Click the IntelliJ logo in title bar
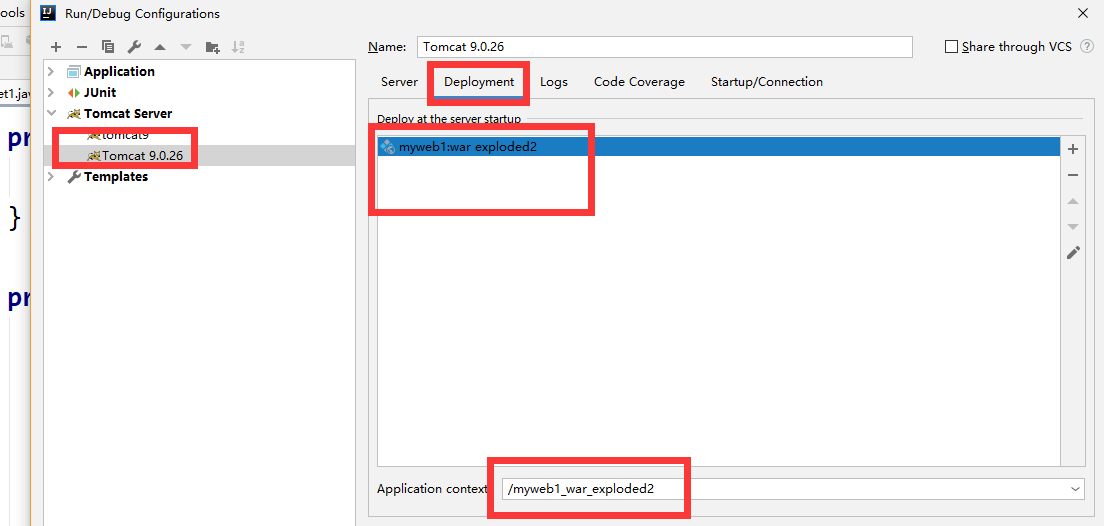This screenshot has height=526, width=1104. pos(49,13)
